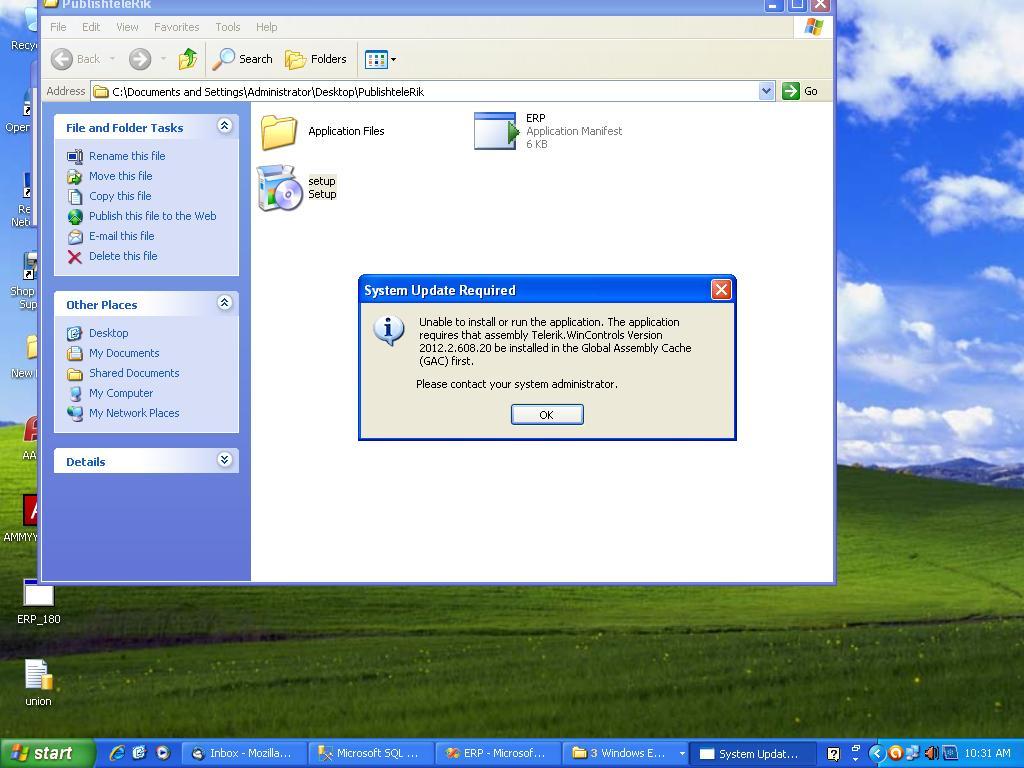Click the volume speaker tray icon
1024x768 pixels.
(931, 754)
